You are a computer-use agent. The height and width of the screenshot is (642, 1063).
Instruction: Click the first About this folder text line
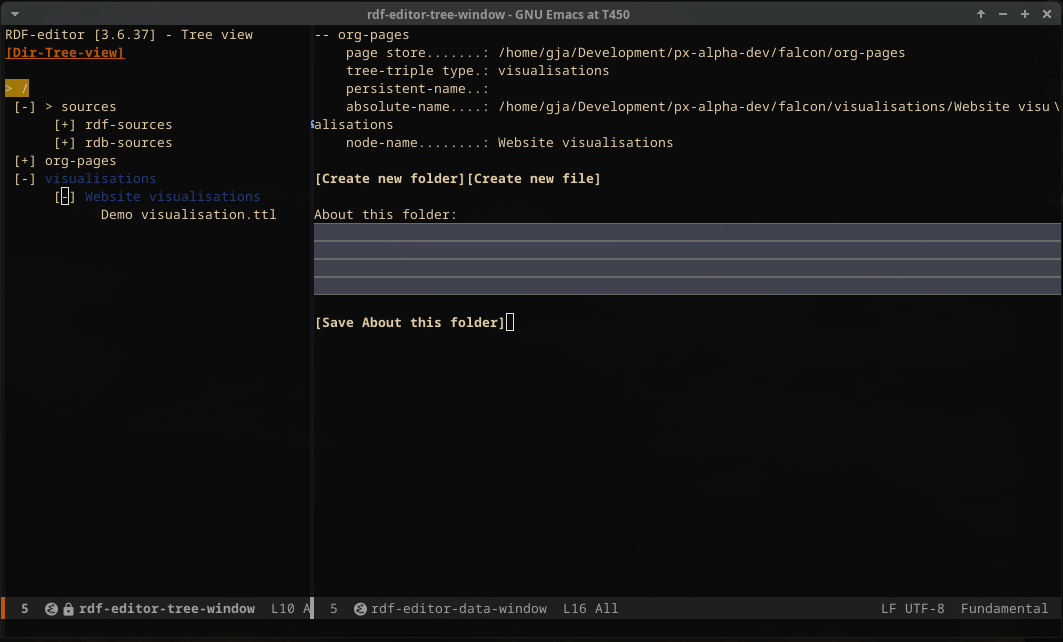tap(686, 232)
